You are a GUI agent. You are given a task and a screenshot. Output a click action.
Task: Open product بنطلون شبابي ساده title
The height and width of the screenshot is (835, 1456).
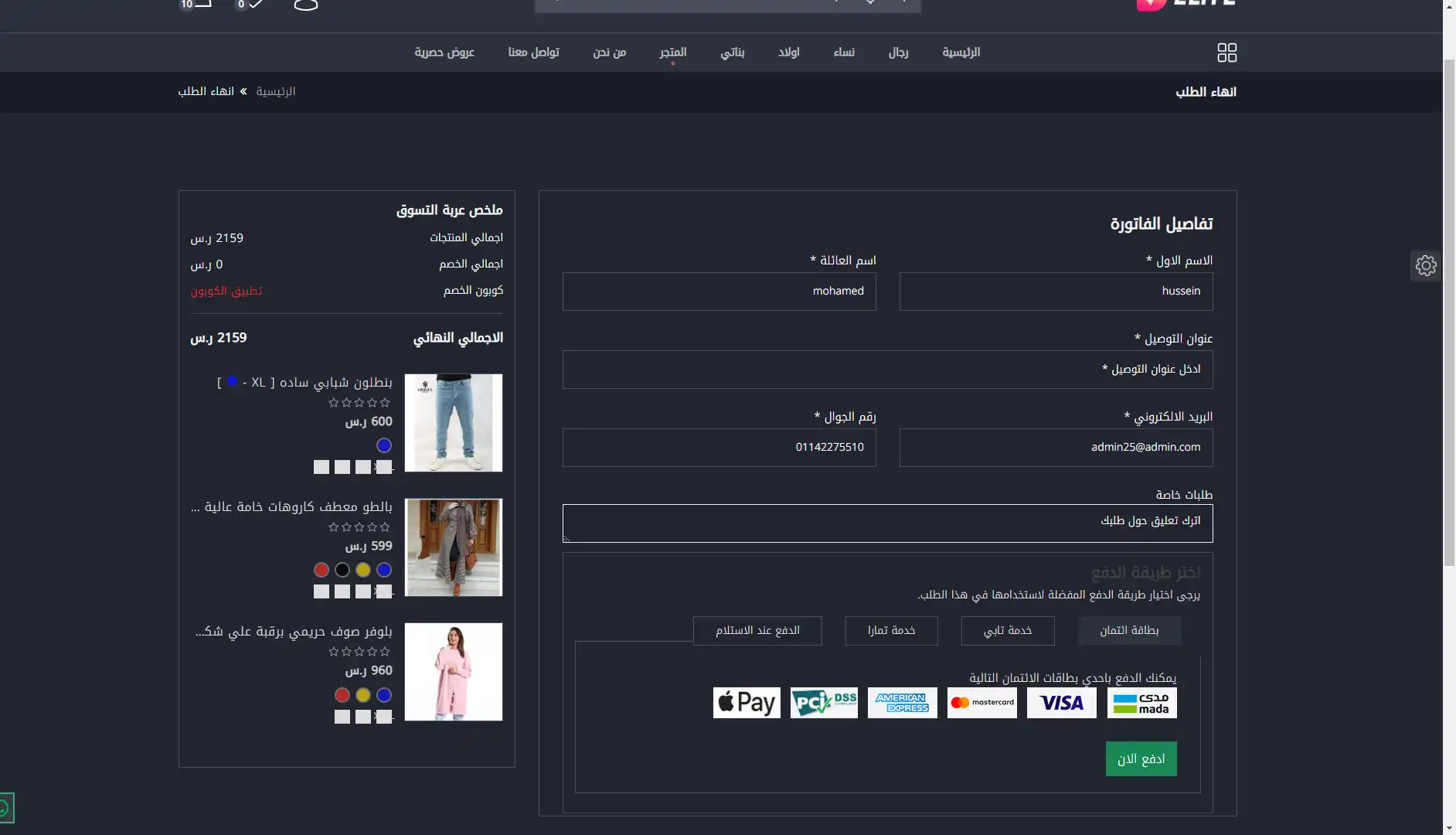[304, 383]
